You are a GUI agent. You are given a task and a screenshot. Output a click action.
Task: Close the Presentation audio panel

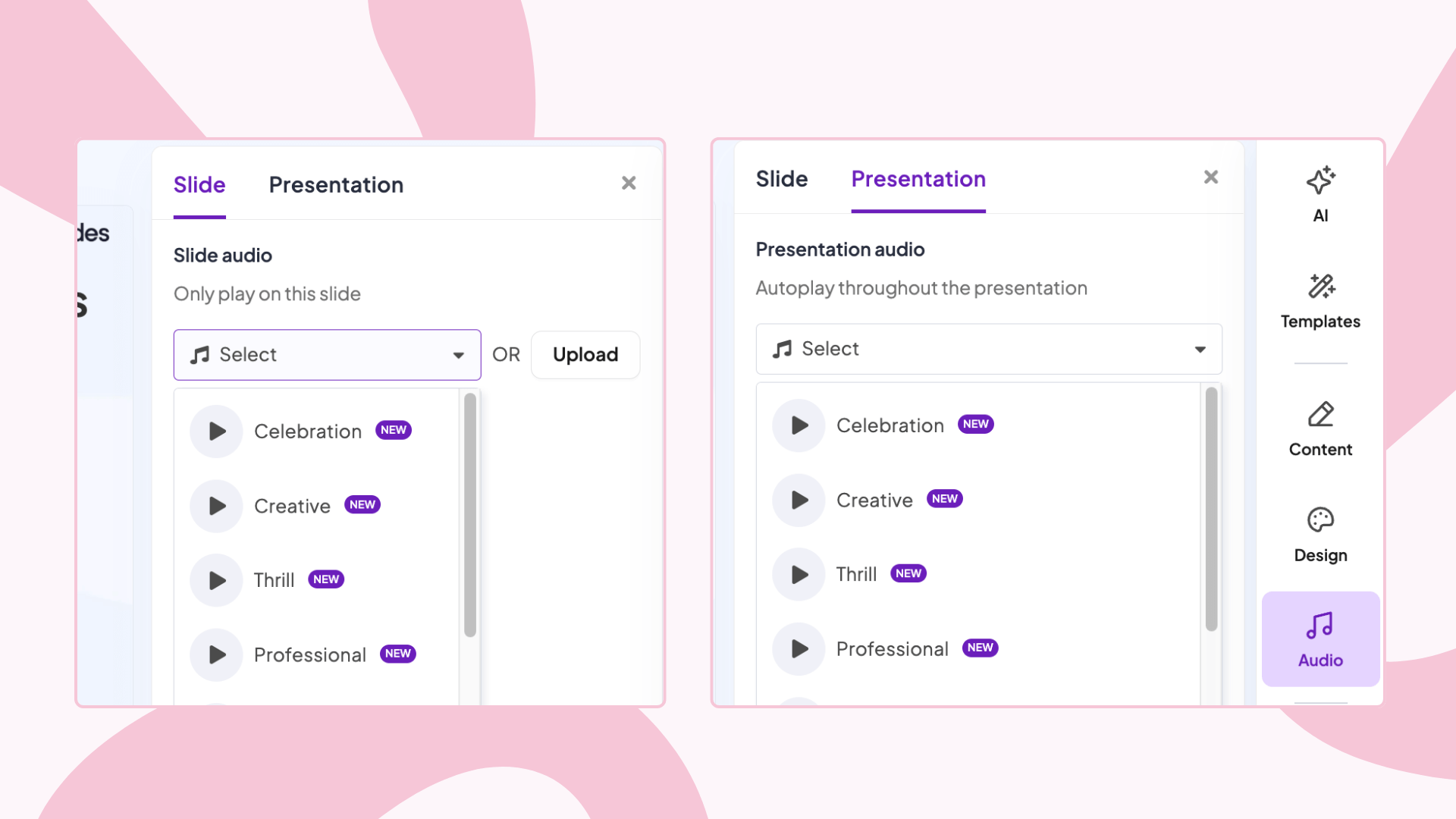tap(1211, 177)
